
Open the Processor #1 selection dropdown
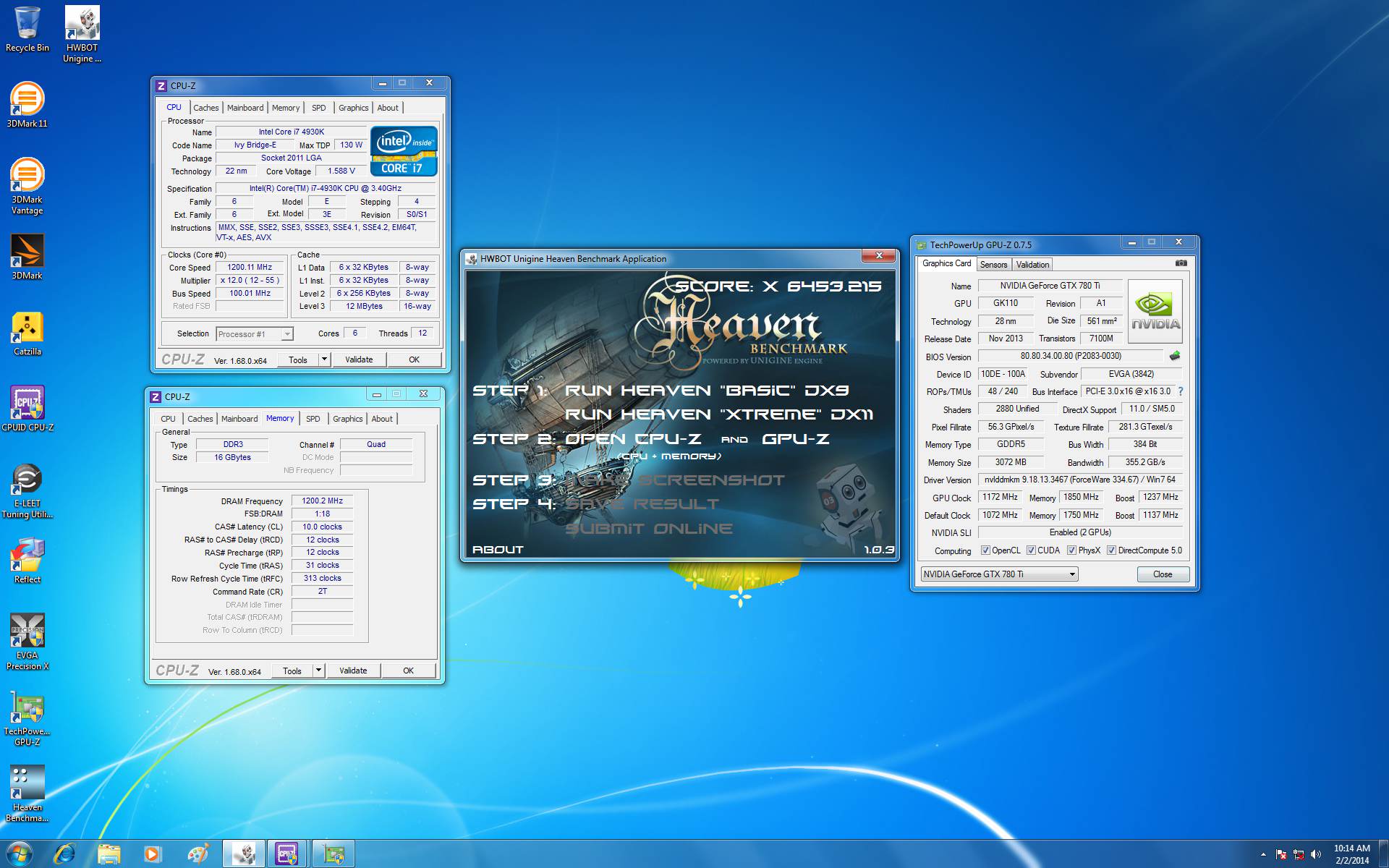254,334
